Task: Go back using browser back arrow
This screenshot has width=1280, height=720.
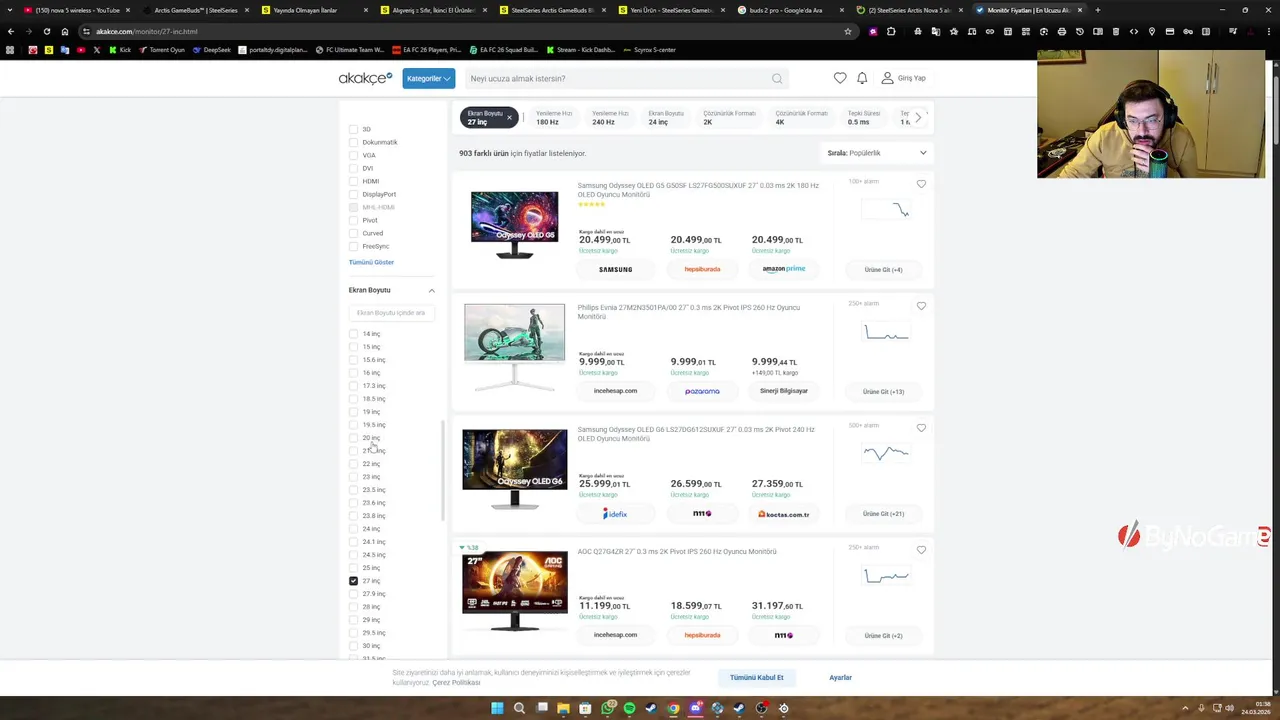Action: click(11, 31)
